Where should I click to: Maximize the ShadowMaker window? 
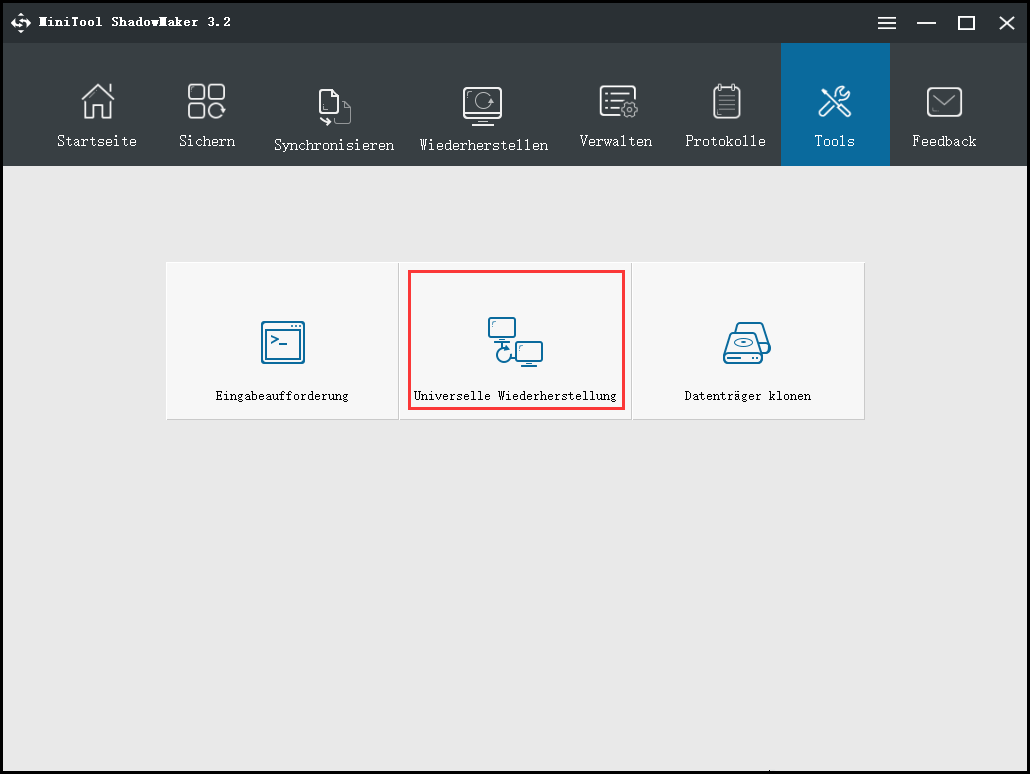pos(966,23)
